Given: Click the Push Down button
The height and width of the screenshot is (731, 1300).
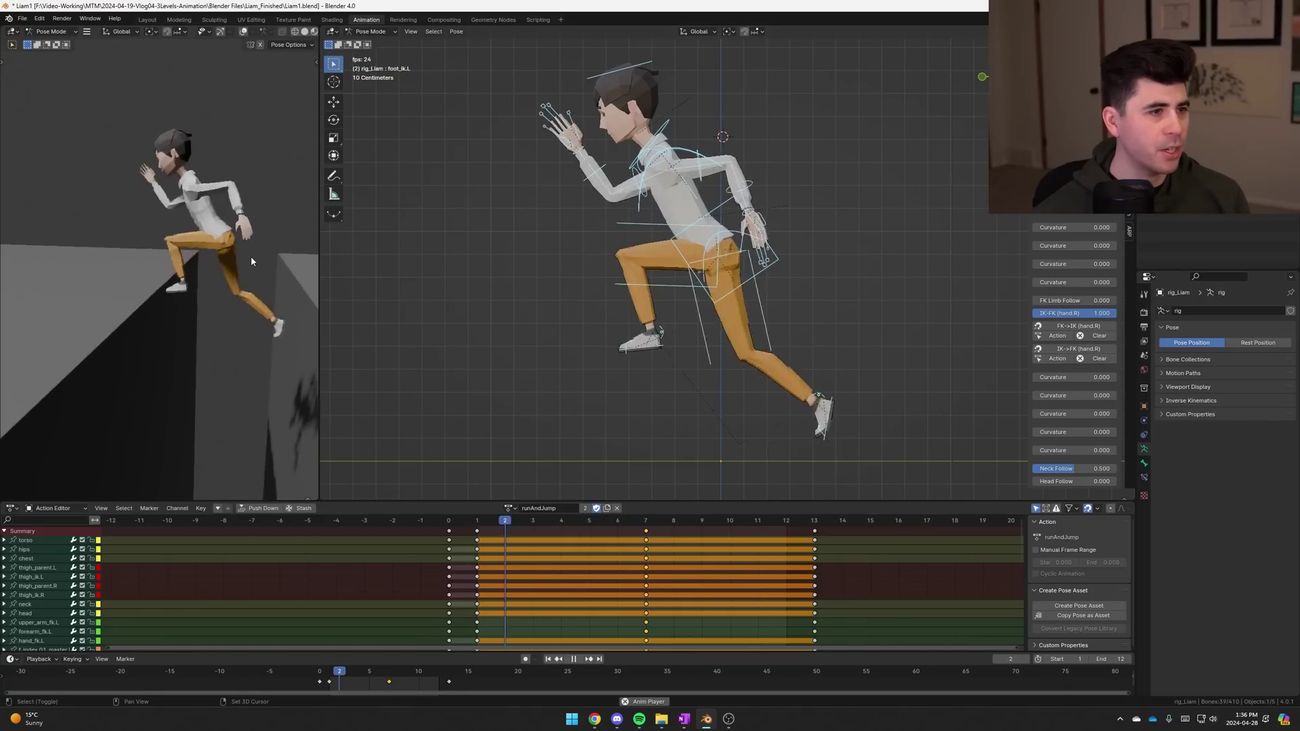Looking at the screenshot, I should [258, 508].
